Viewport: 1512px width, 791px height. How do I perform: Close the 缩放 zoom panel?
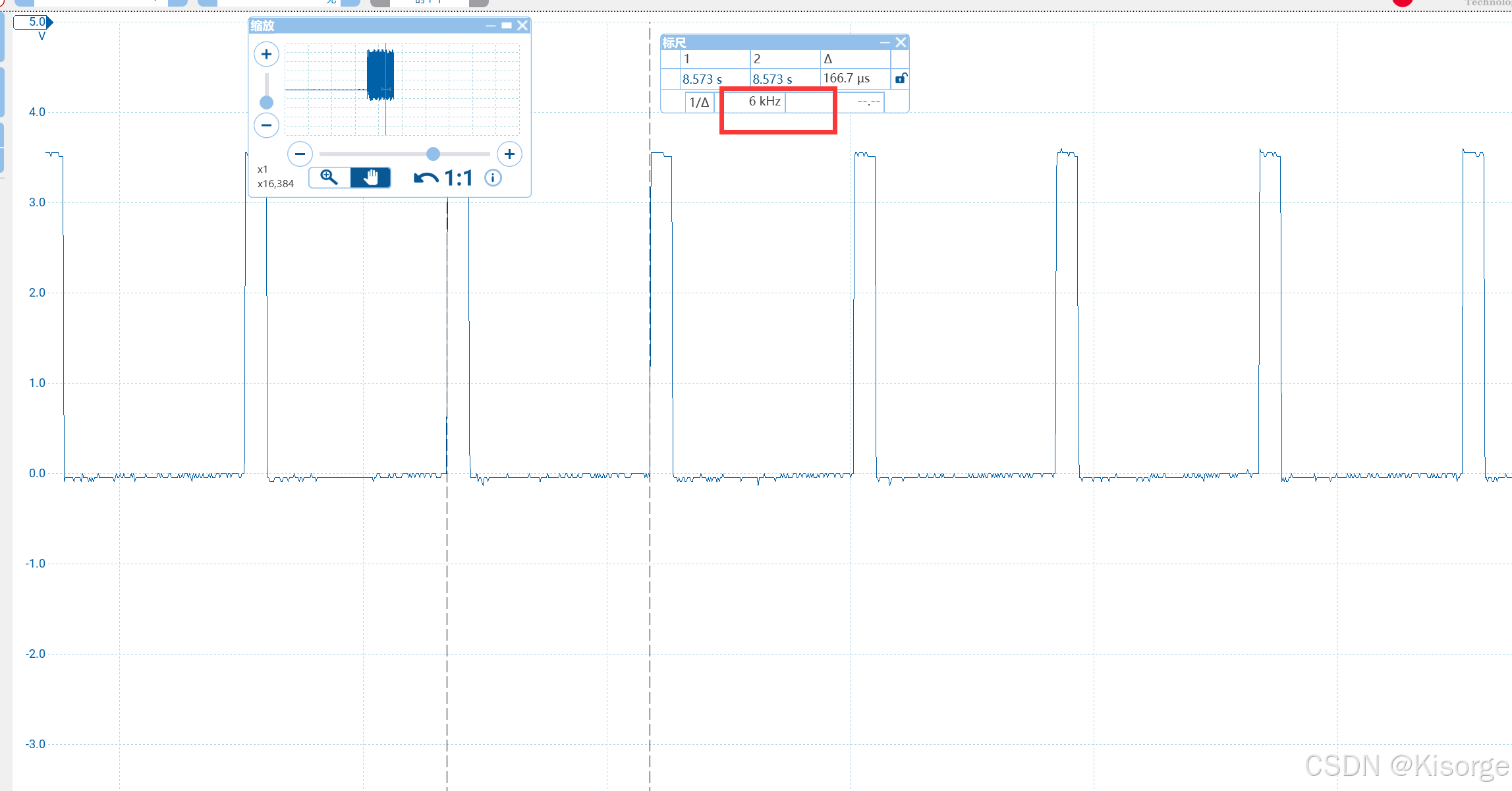click(x=522, y=26)
